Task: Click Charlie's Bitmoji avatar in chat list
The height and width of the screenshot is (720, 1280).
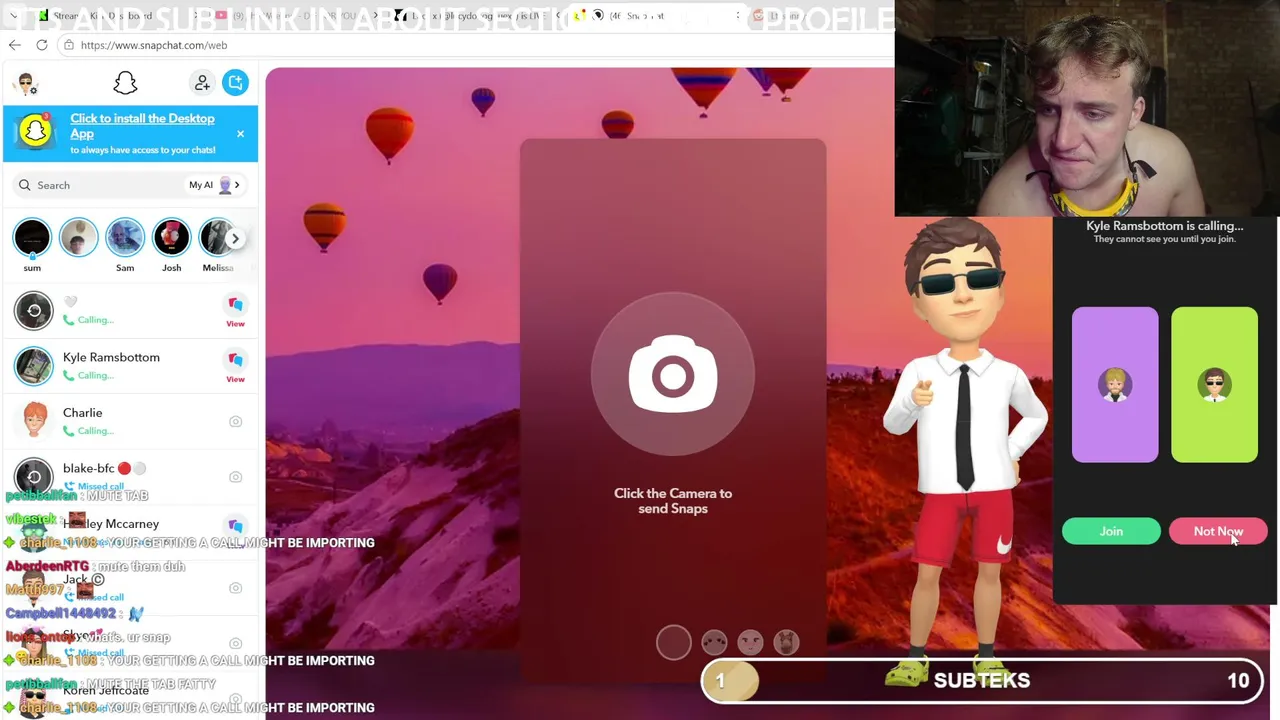Action: click(35, 421)
